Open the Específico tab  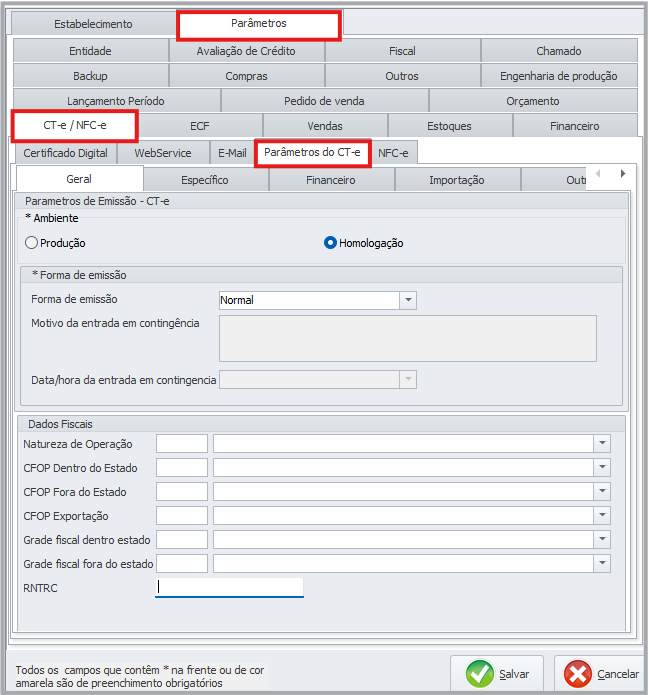pyautogui.click(x=205, y=180)
